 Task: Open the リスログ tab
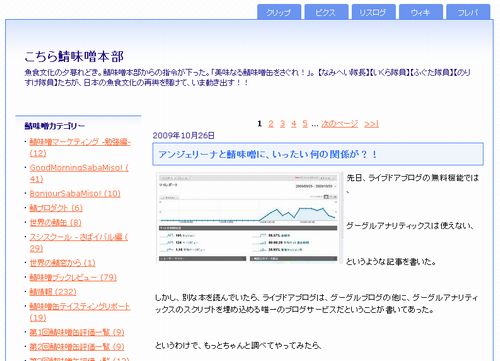tap(374, 12)
